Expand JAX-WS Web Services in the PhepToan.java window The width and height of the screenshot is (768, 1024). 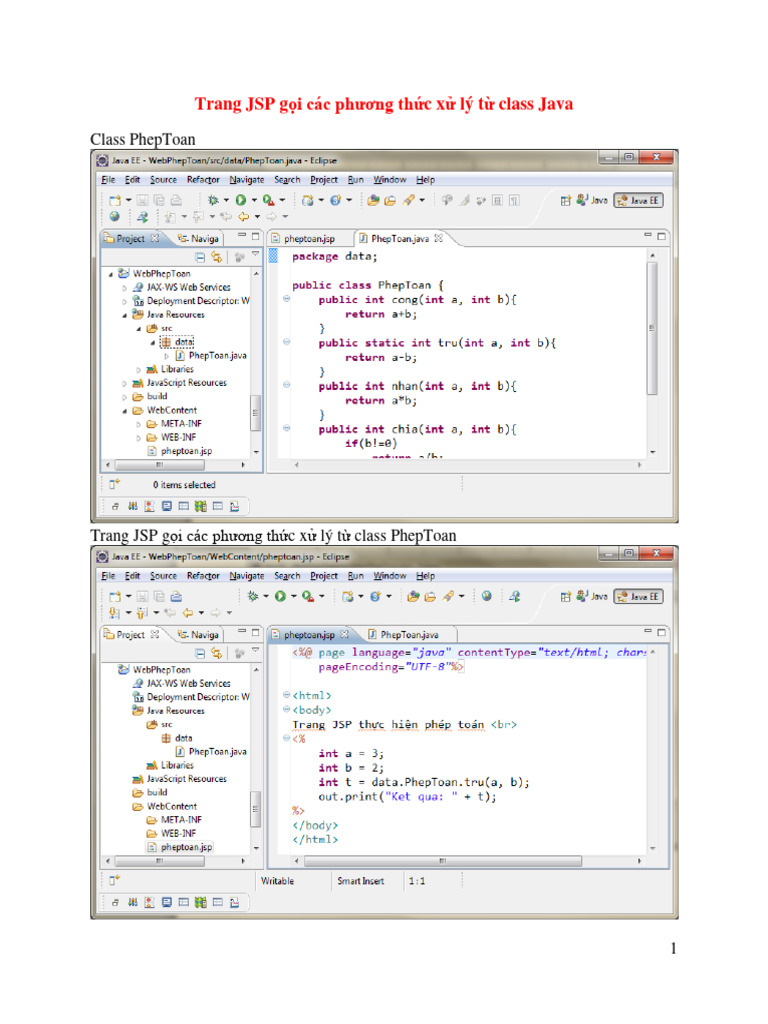[x=124, y=287]
